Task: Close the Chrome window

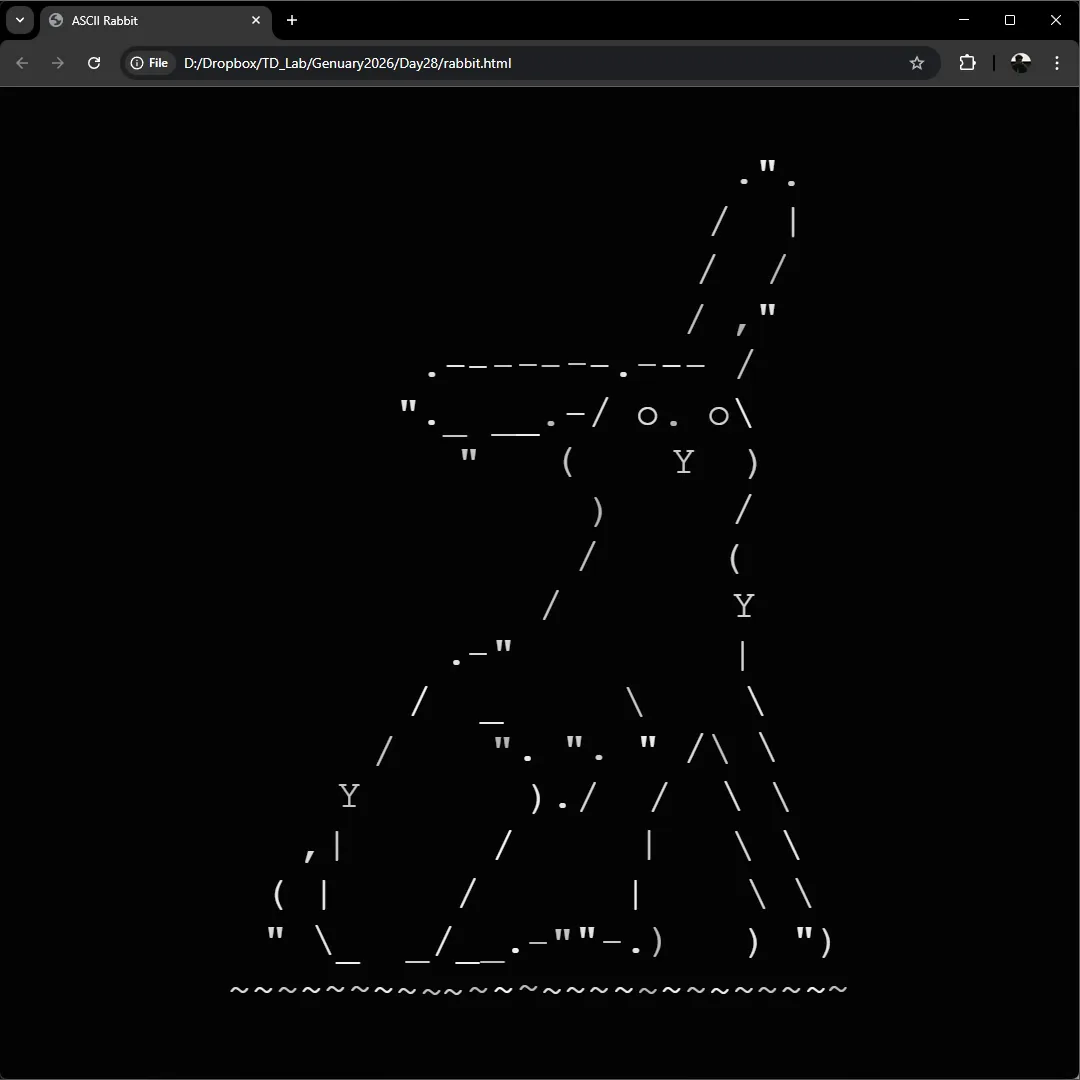Action: tap(1056, 20)
